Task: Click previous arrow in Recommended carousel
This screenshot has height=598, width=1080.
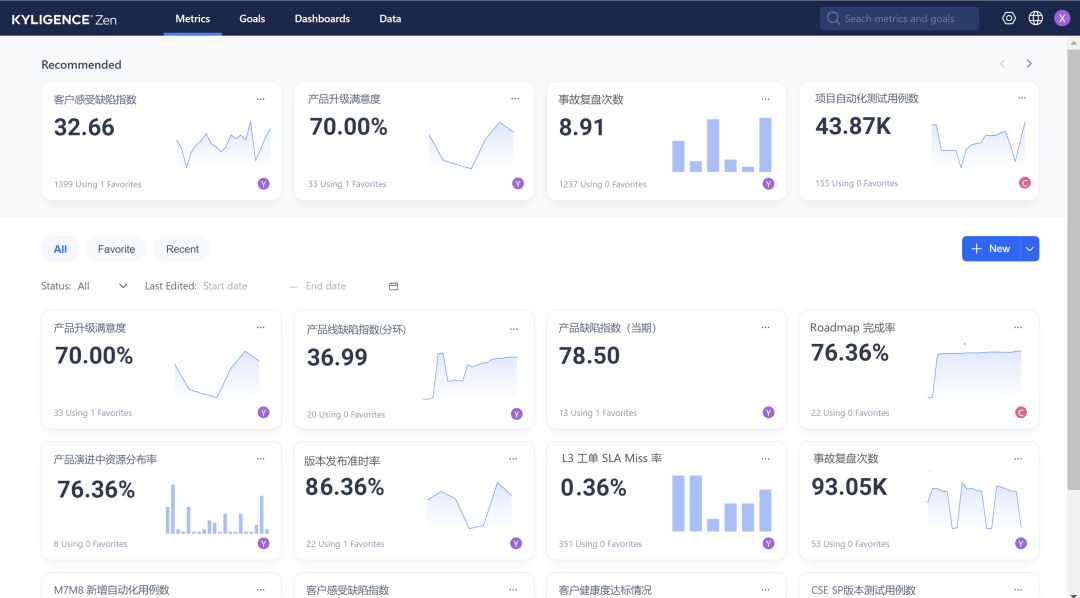Action: (1003, 64)
